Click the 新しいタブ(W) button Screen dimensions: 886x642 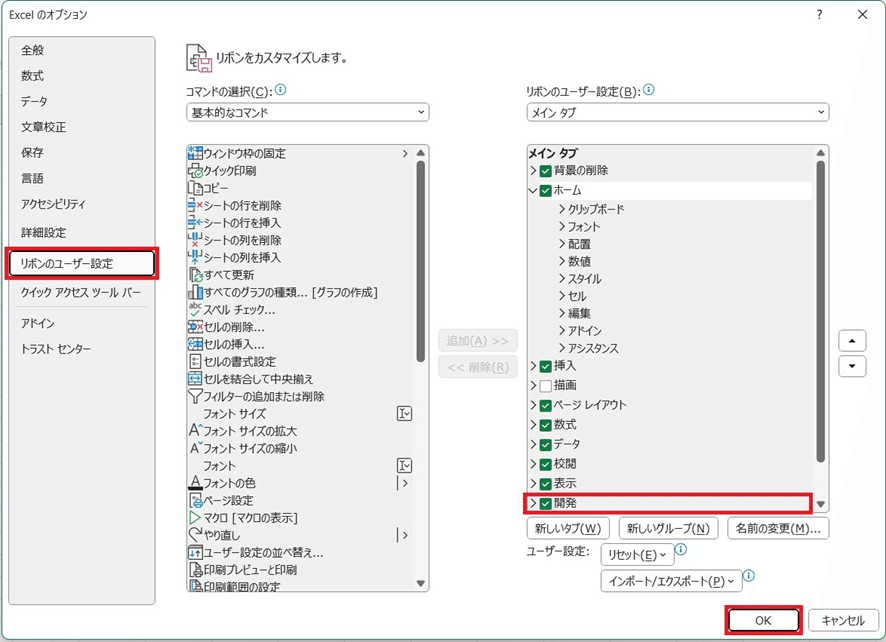(x=568, y=528)
